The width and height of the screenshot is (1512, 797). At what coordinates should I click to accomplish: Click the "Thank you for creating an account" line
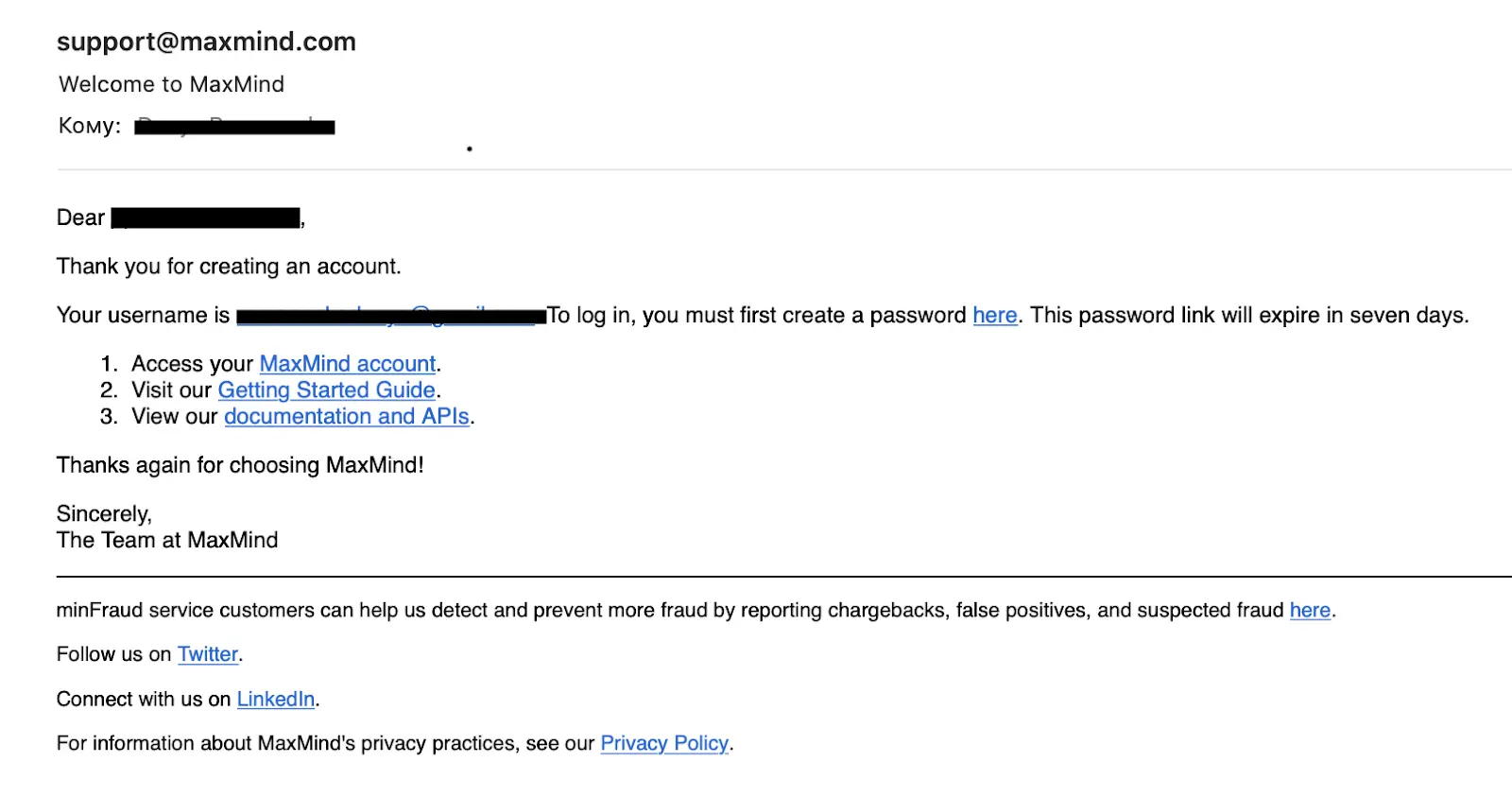pyautogui.click(x=229, y=267)
